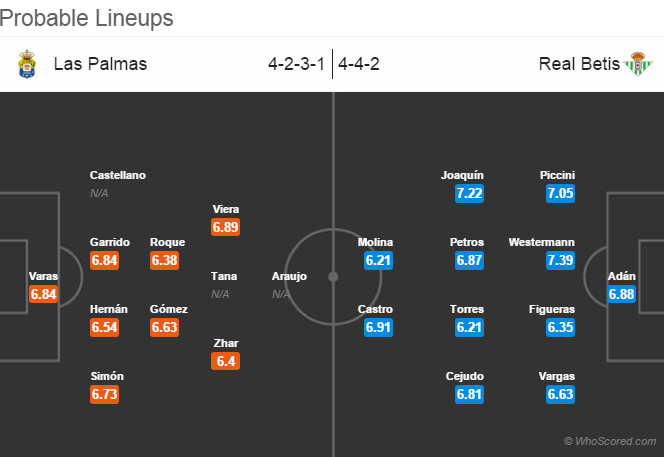
Task: Click the 4-4-2 formation label
Action: (359, 64)
